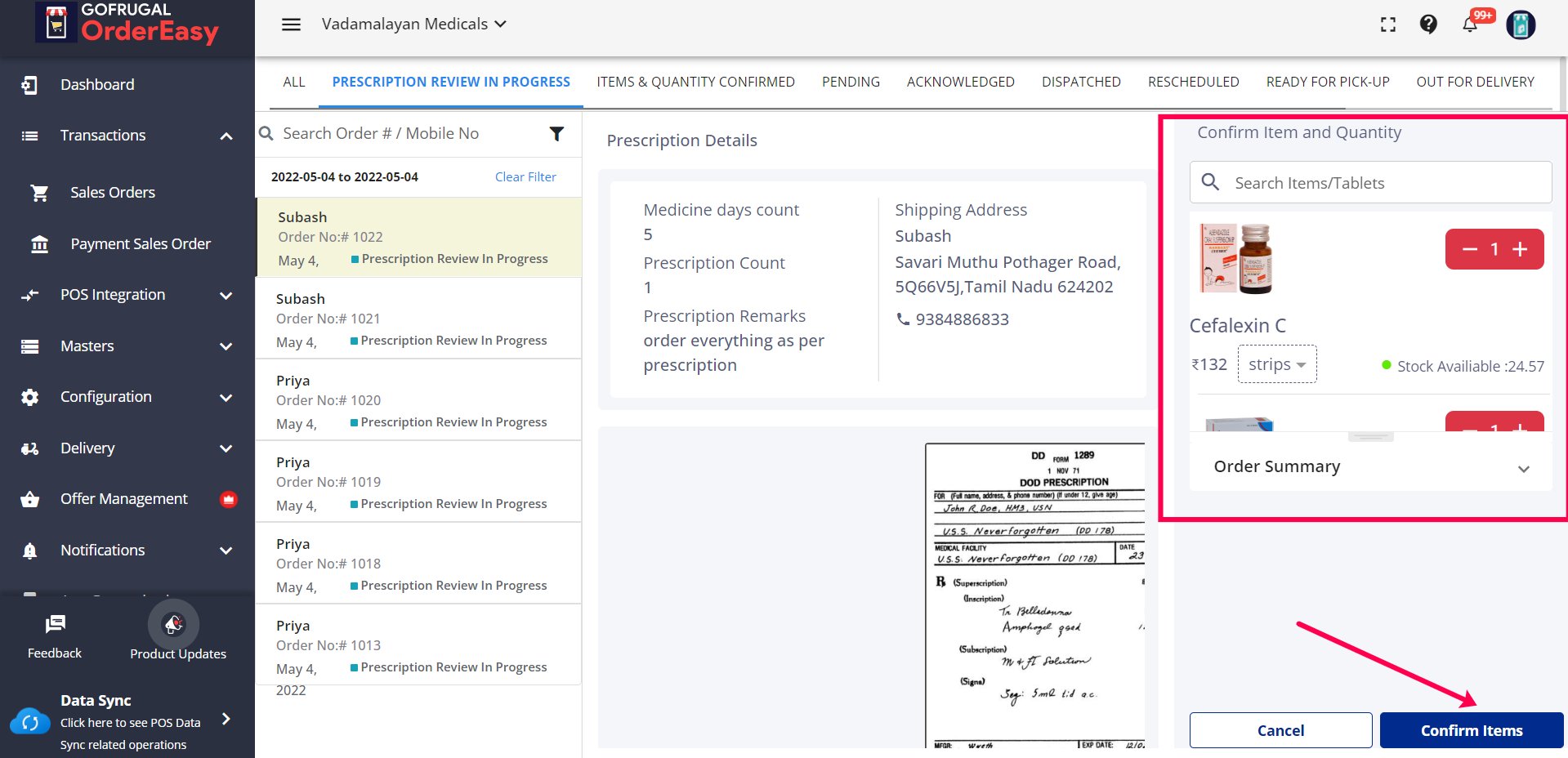Screen dimensions: 1568x758
Task: Expand the sidebar Notifications chevron
Action: coord(226,551)
